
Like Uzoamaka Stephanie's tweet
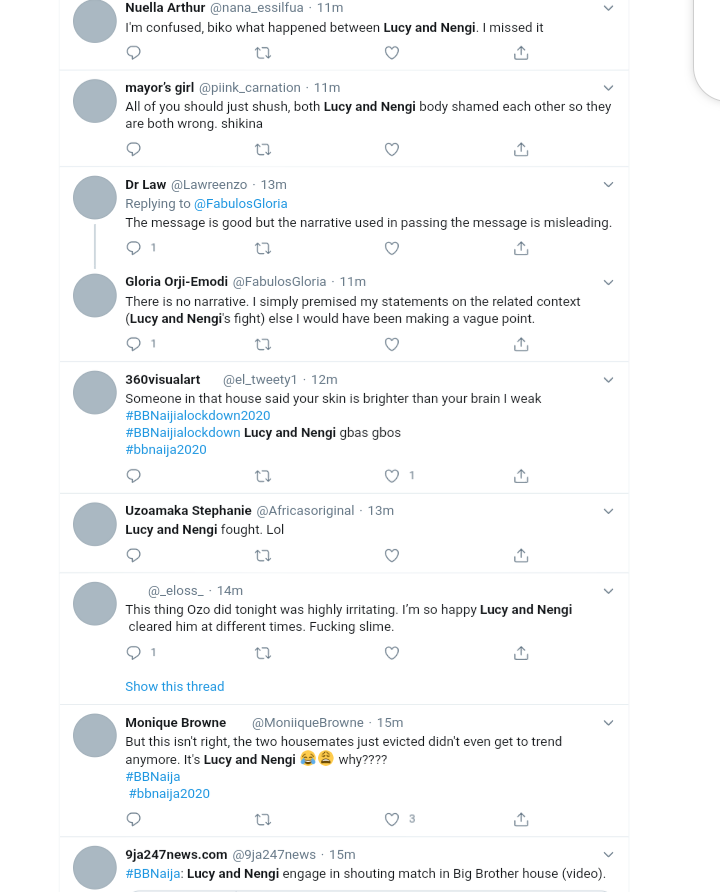392,555
